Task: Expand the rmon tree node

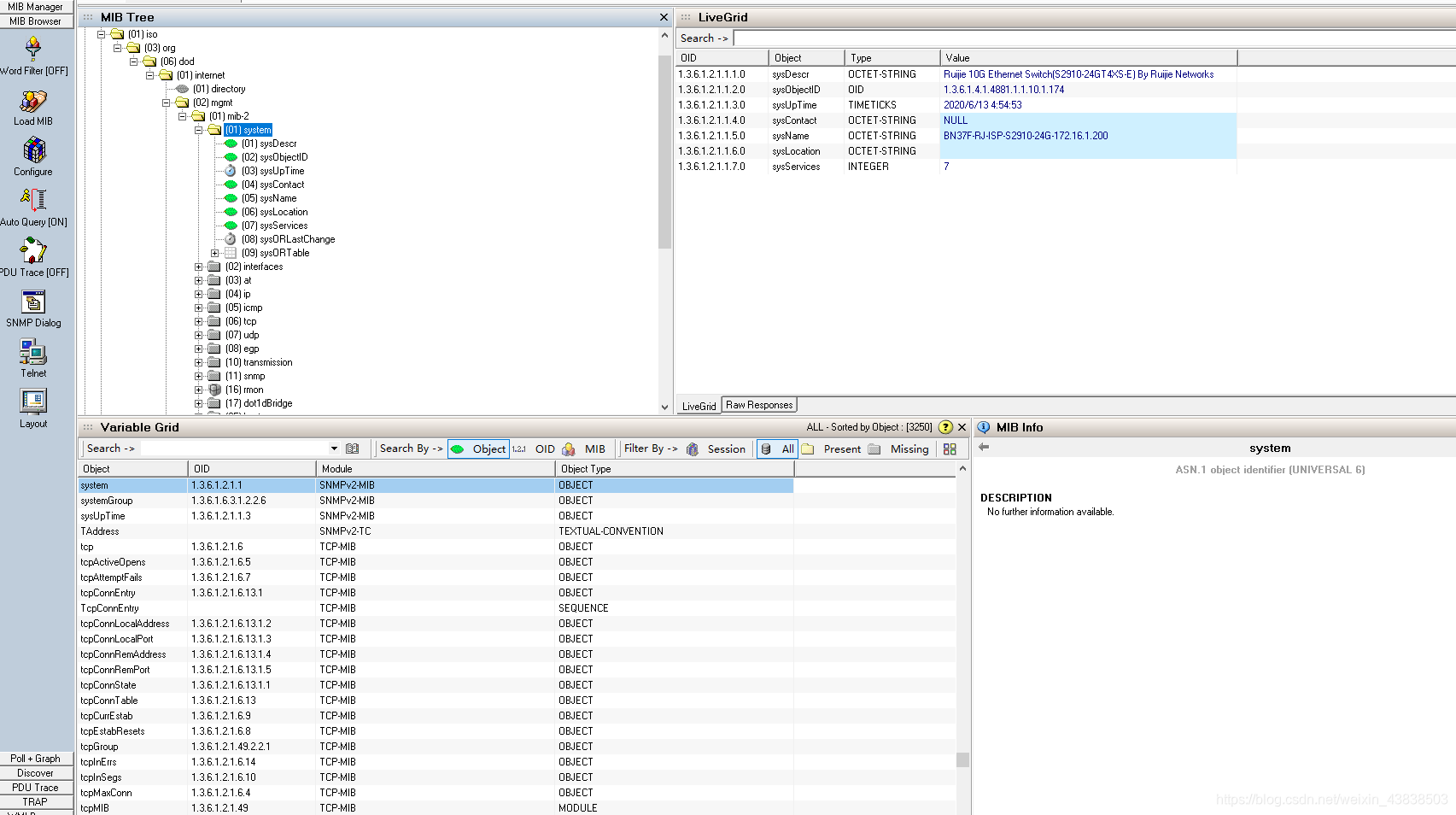Action: pyautogui.click(x=199, y=390)
